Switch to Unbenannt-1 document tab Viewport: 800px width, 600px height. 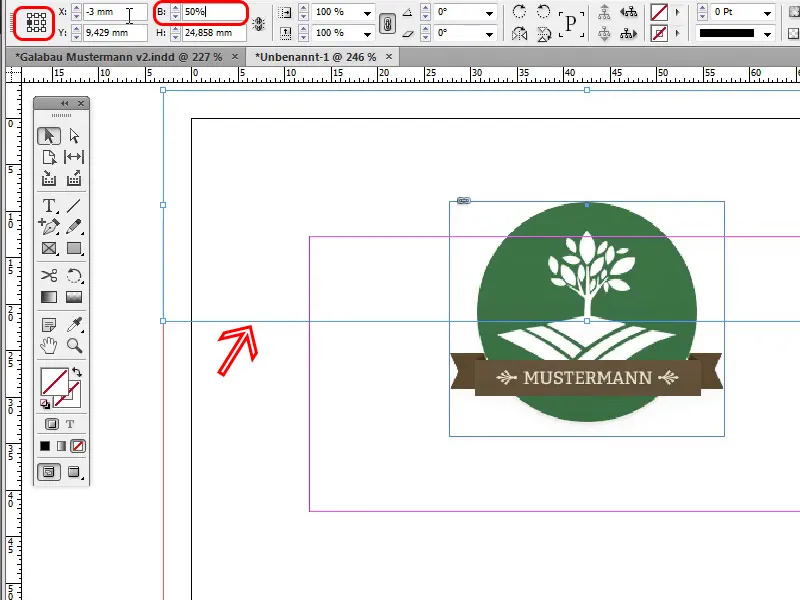tap(315, 57)
